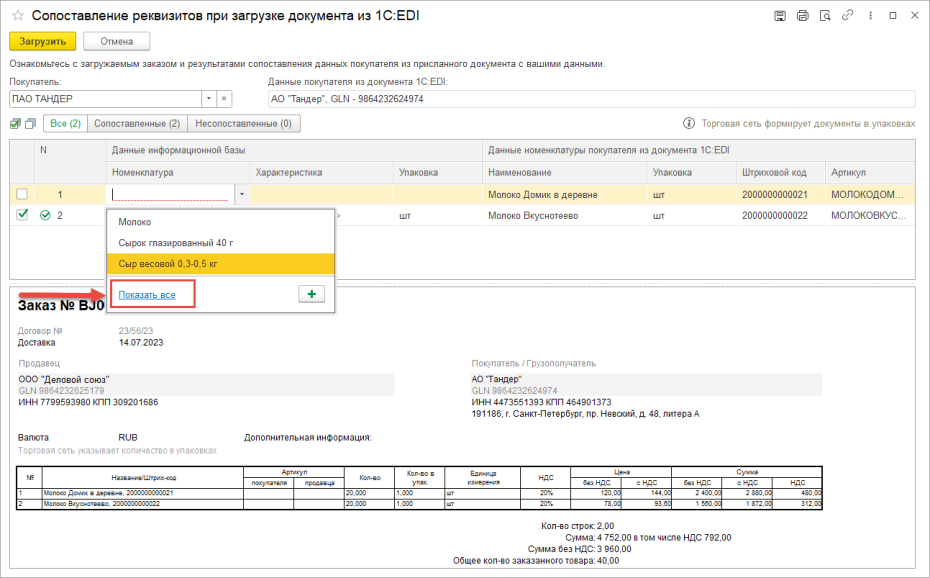
Task: Click the Номенклатура column header
Action: (x=178, y=173)
